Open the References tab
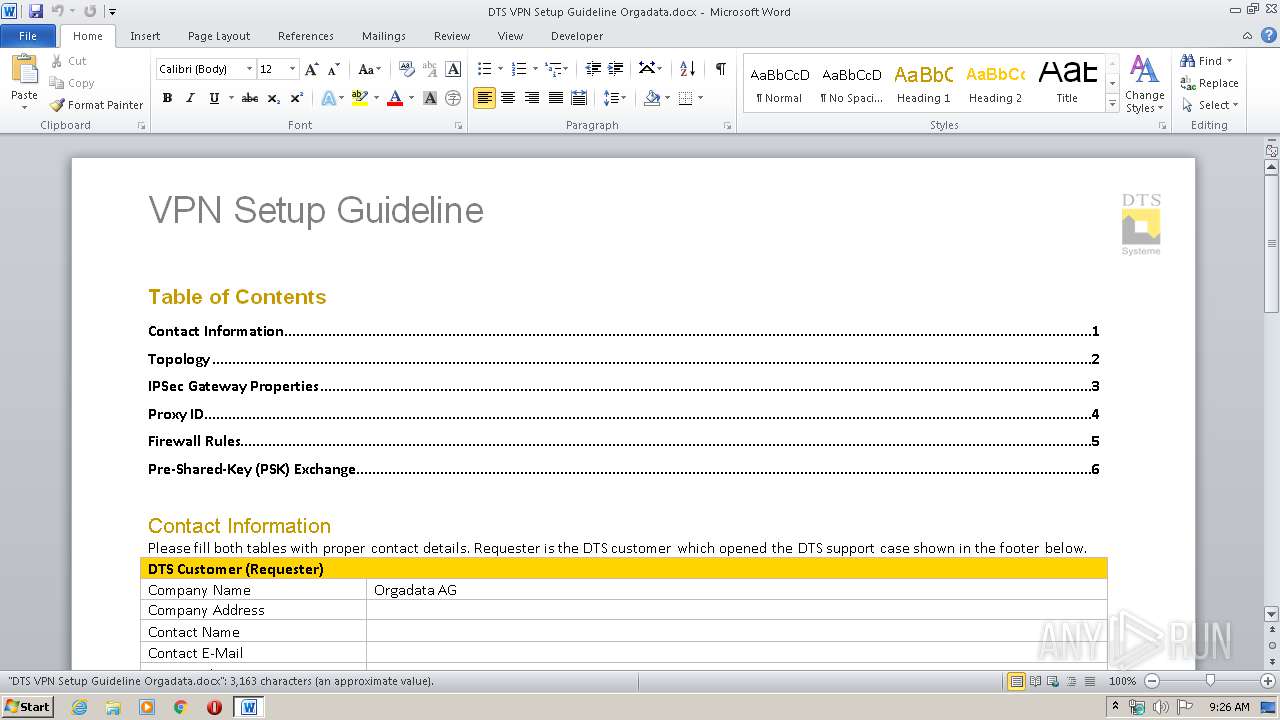Screen dimensions: 1280x720 (x=306, y=36)
